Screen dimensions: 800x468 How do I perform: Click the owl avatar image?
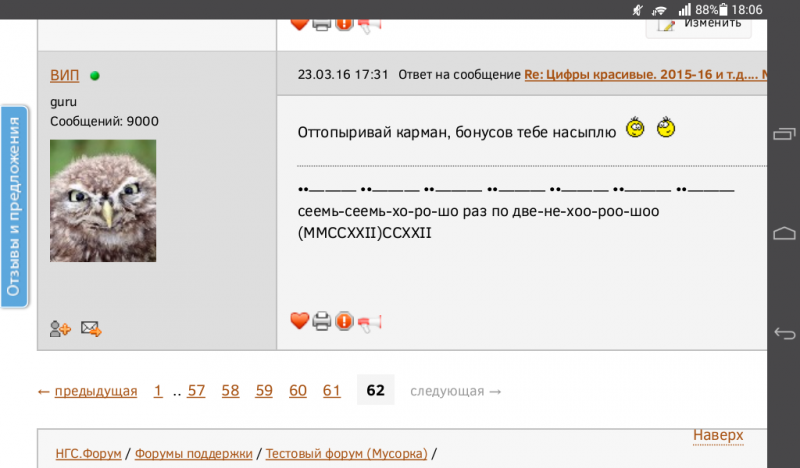pyautogui.click(x=103, y=201)
